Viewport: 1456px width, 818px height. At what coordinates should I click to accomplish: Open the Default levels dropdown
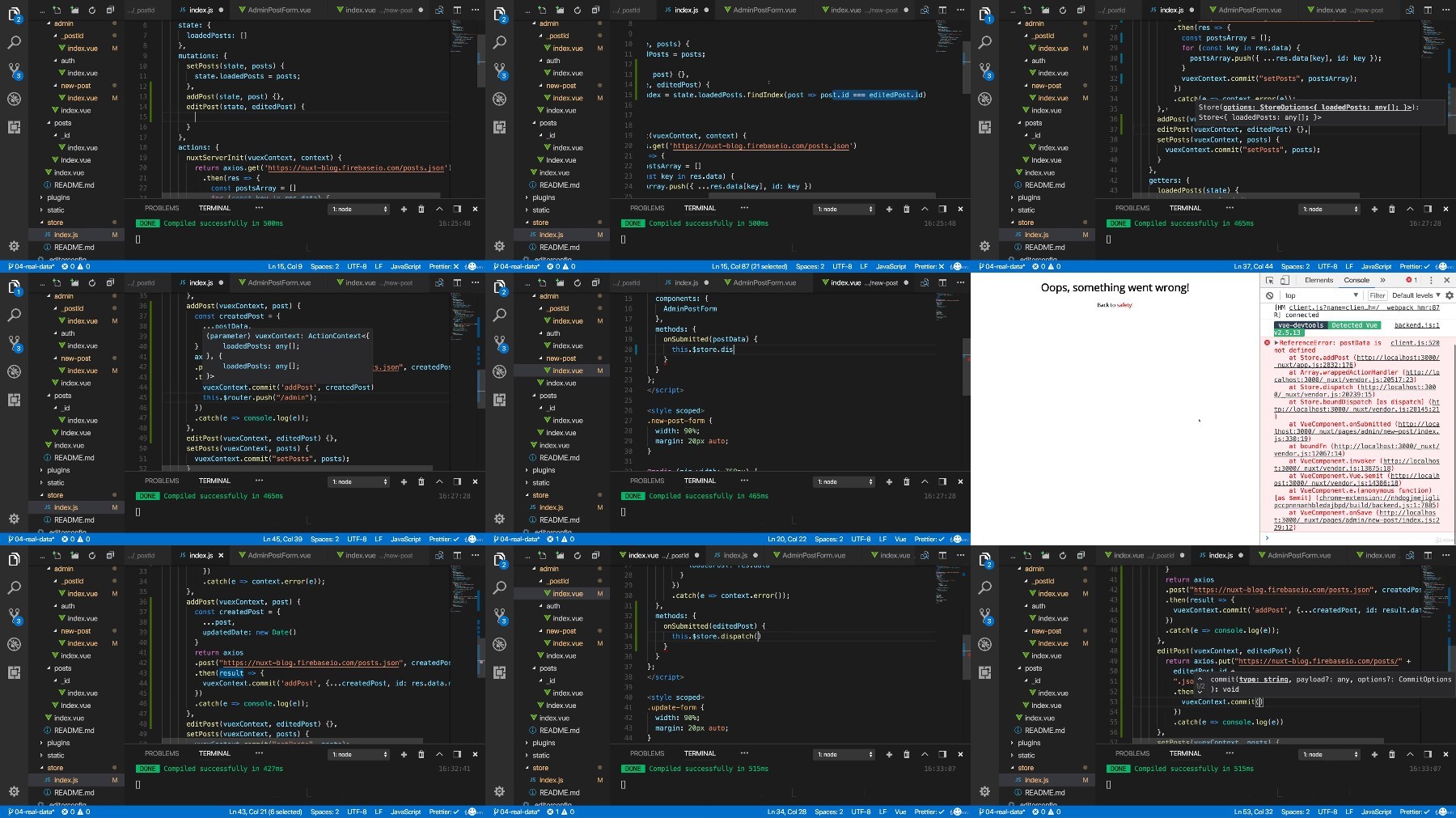click(1416, 295)
